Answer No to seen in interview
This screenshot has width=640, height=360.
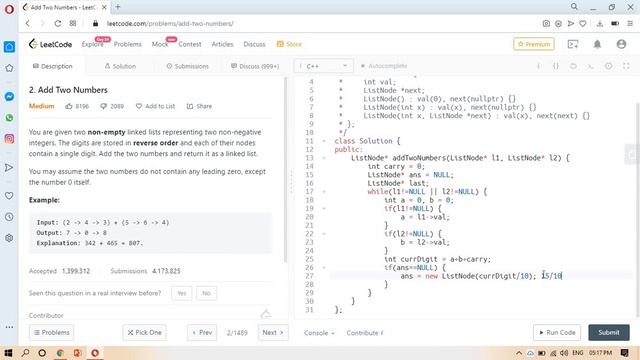(207, 293)
